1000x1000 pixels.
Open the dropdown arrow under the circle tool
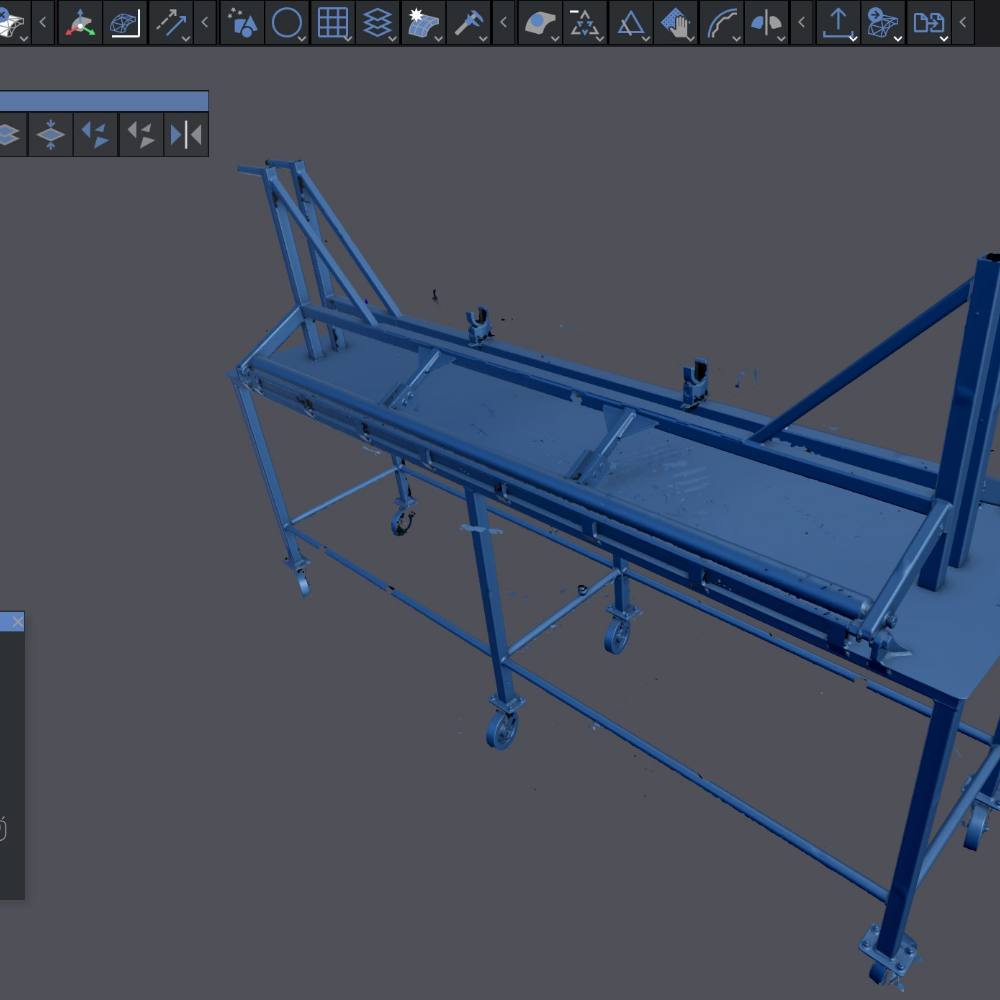point(302,39)
